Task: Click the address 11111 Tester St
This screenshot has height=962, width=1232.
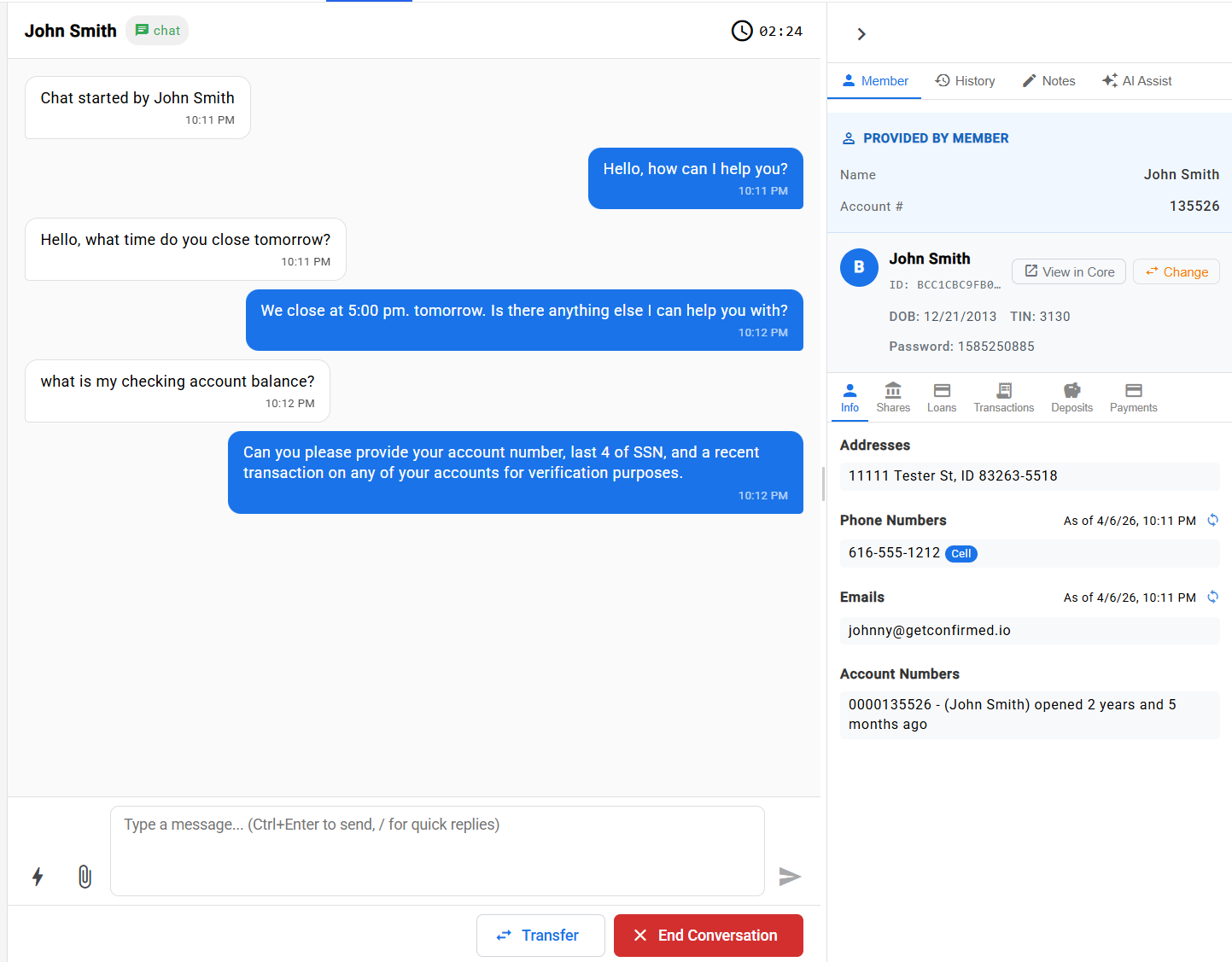Action: pos(1030,476)
